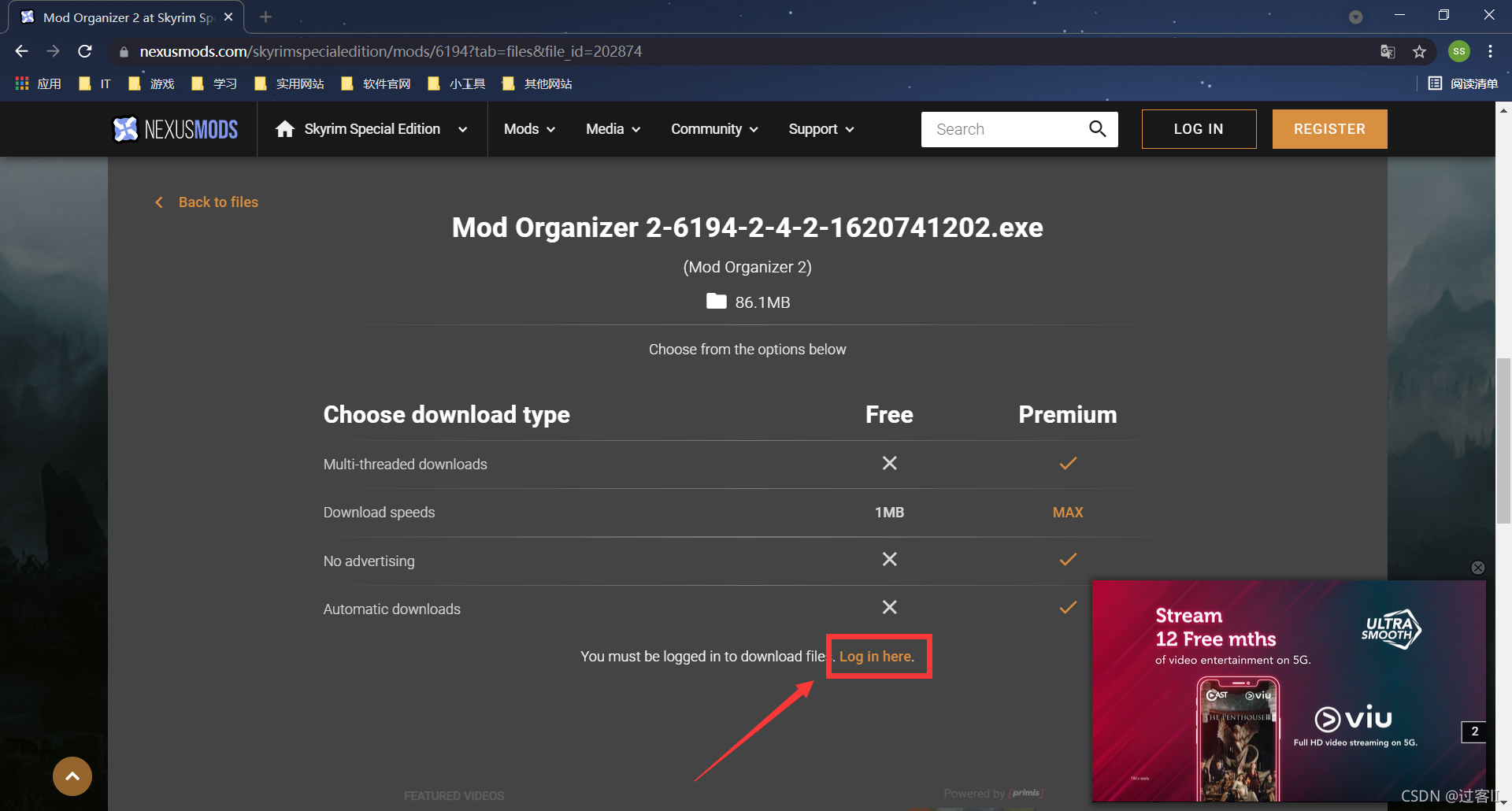Open the Mods menu
This screenshot has height=811, width=1512.
(x=529, y=129)
